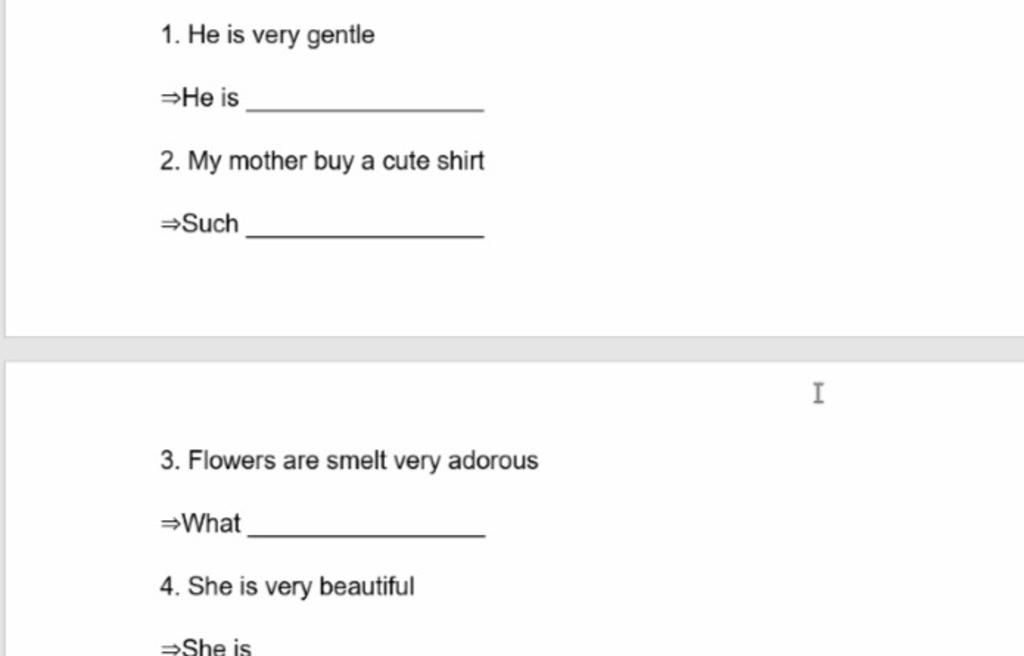This screenshot has width=1024, height=656.
Task: Click the word "Such" prompt text
Action: [x=210, y=223]
